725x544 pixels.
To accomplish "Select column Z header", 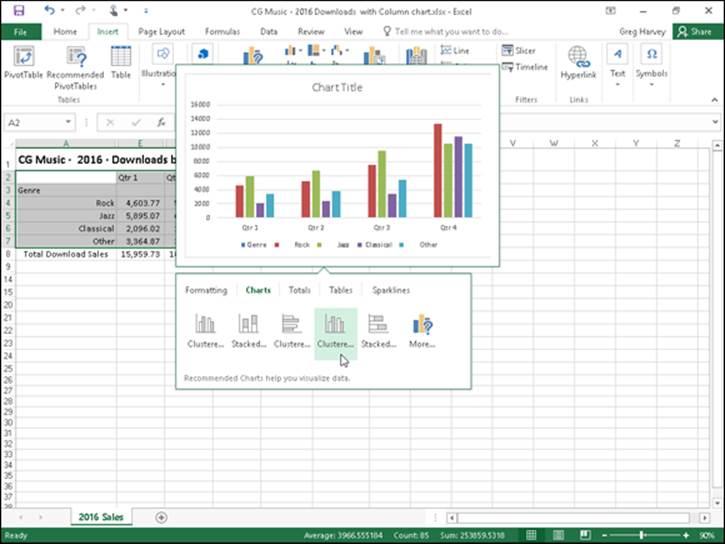I will point(677,143).
